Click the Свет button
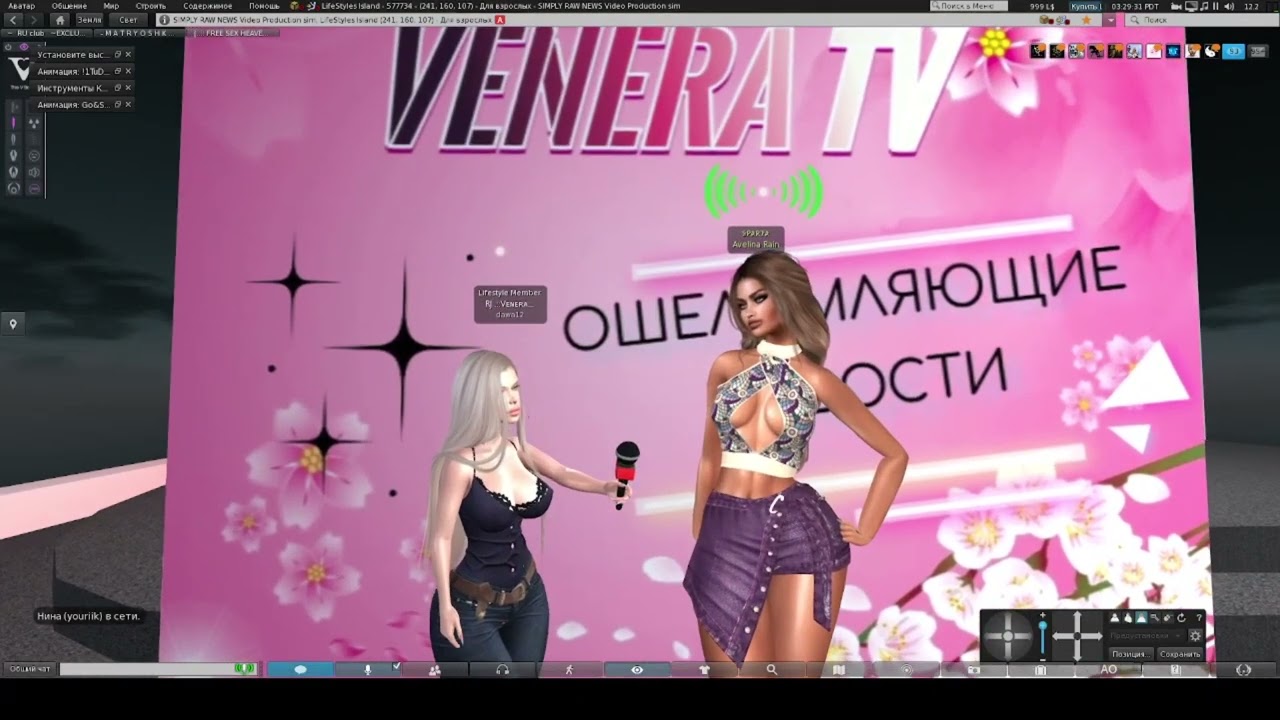1280x720 pixels. tap(128, 20)
